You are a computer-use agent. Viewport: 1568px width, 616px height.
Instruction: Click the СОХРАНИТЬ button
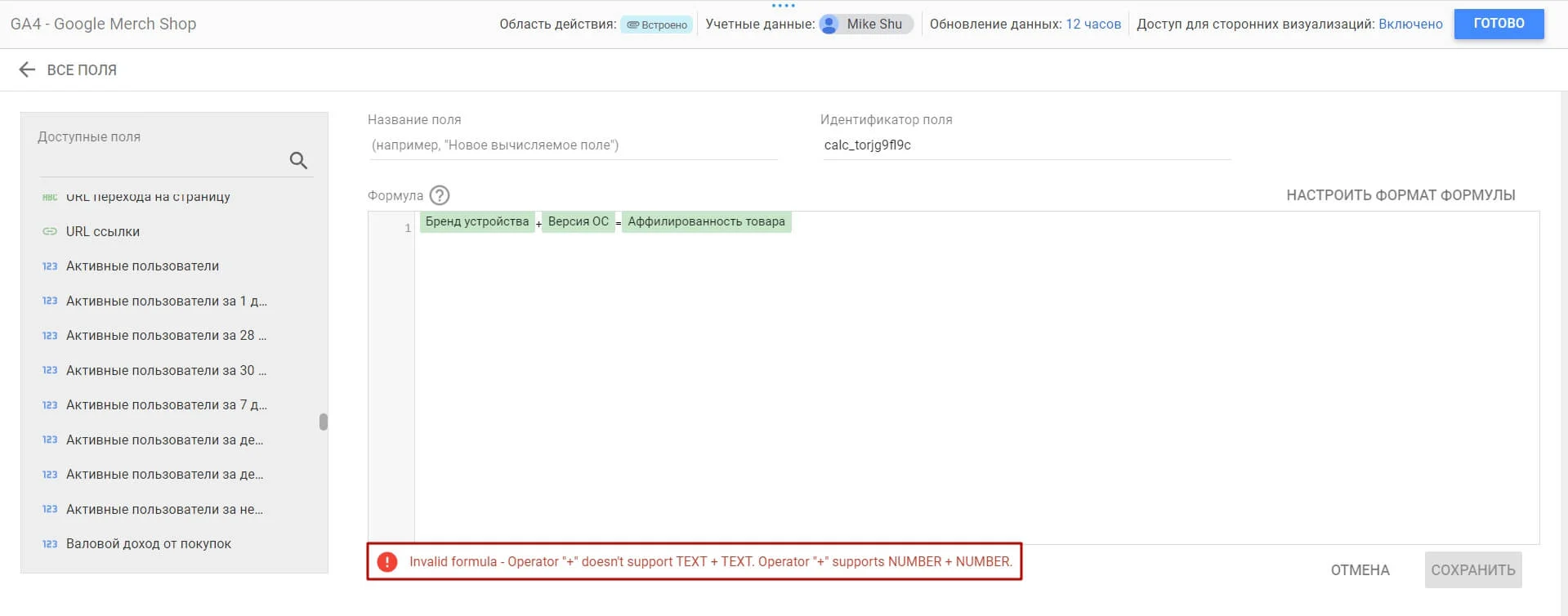[x=1473, y=570]
